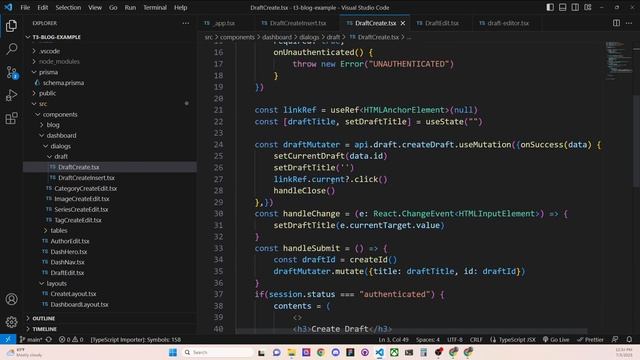Expand the OUTLINE section
Image resolution: width=640 pixels, height=360 pixels.
coord(44,318)
